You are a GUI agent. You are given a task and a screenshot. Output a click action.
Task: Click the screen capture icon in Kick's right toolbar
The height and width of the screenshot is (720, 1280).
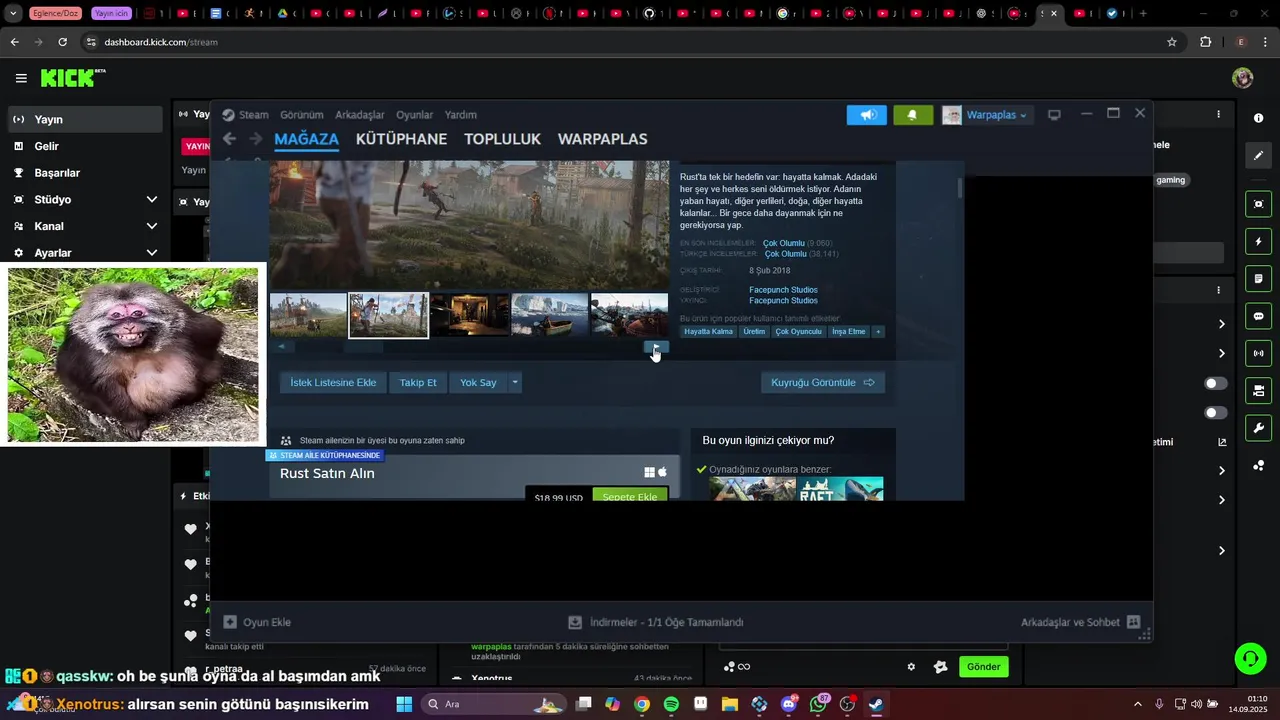(x=1258, y=204)
